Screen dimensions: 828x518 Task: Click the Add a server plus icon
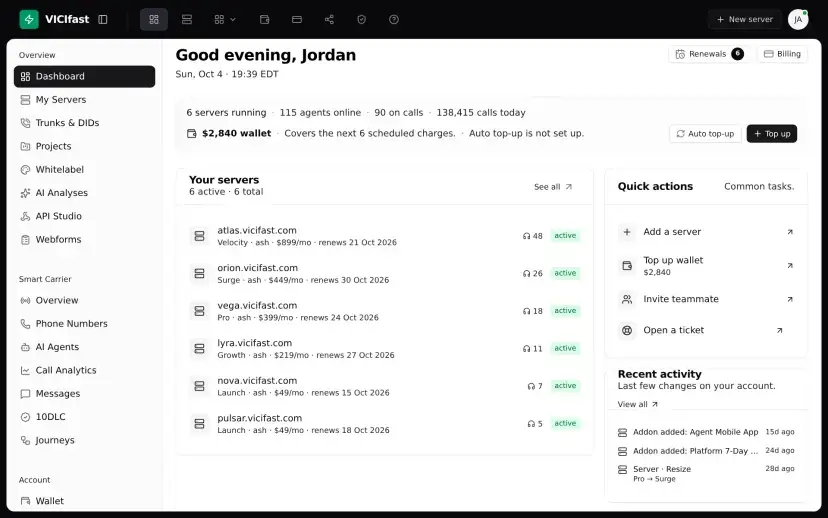tap(627, 232)
